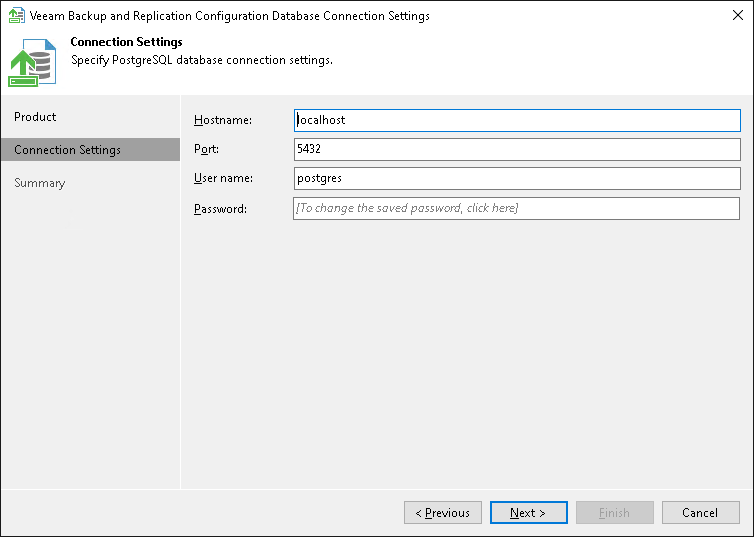The height and width of the screenshot is (537, 754).
Task: Click the Veeam title bar app icon
Action: [17, 15]
